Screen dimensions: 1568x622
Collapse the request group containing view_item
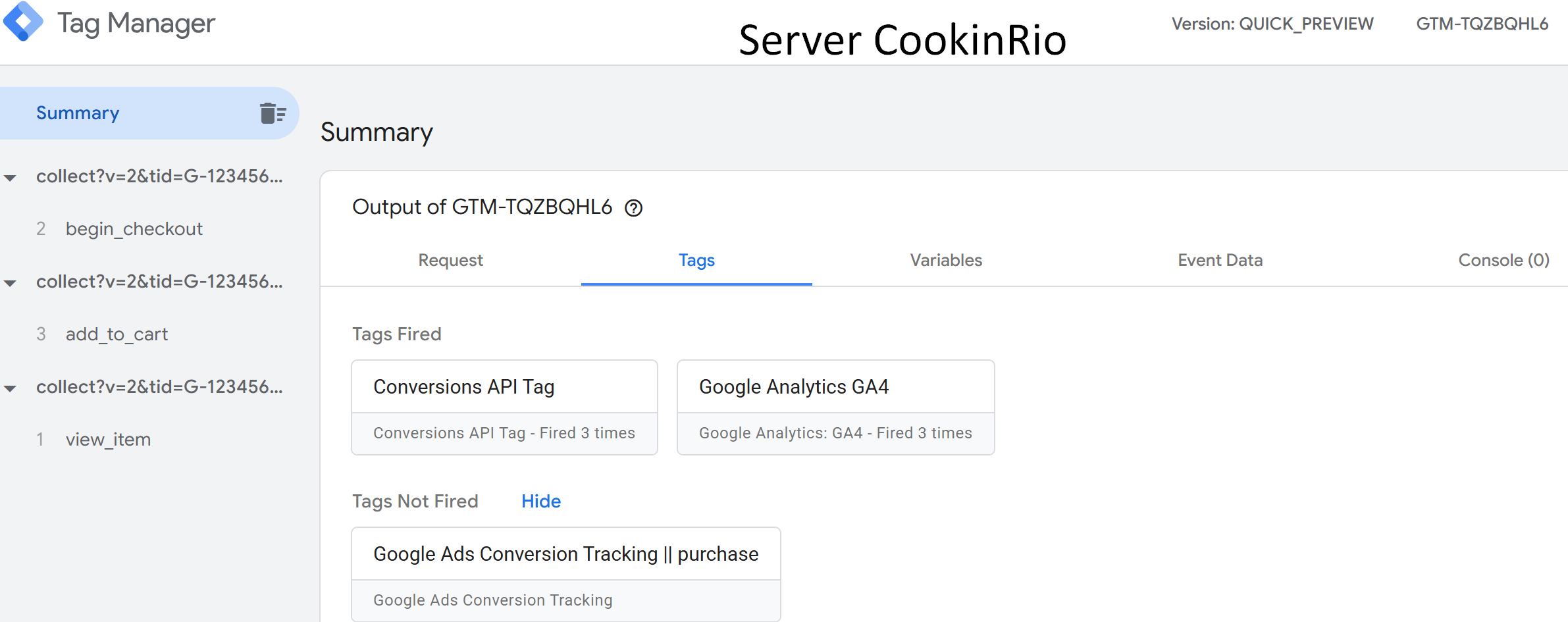(x=11, y=388)
